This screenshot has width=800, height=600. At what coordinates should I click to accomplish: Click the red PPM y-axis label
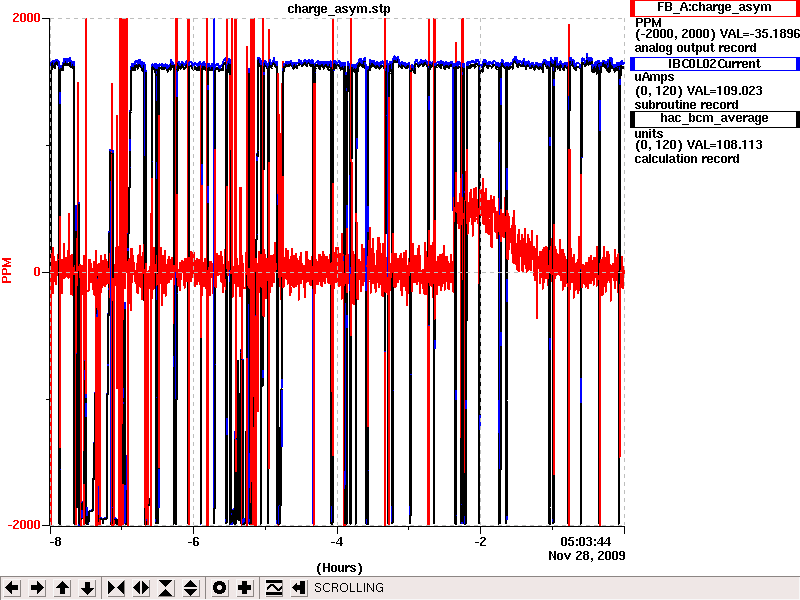coord(7,270)
